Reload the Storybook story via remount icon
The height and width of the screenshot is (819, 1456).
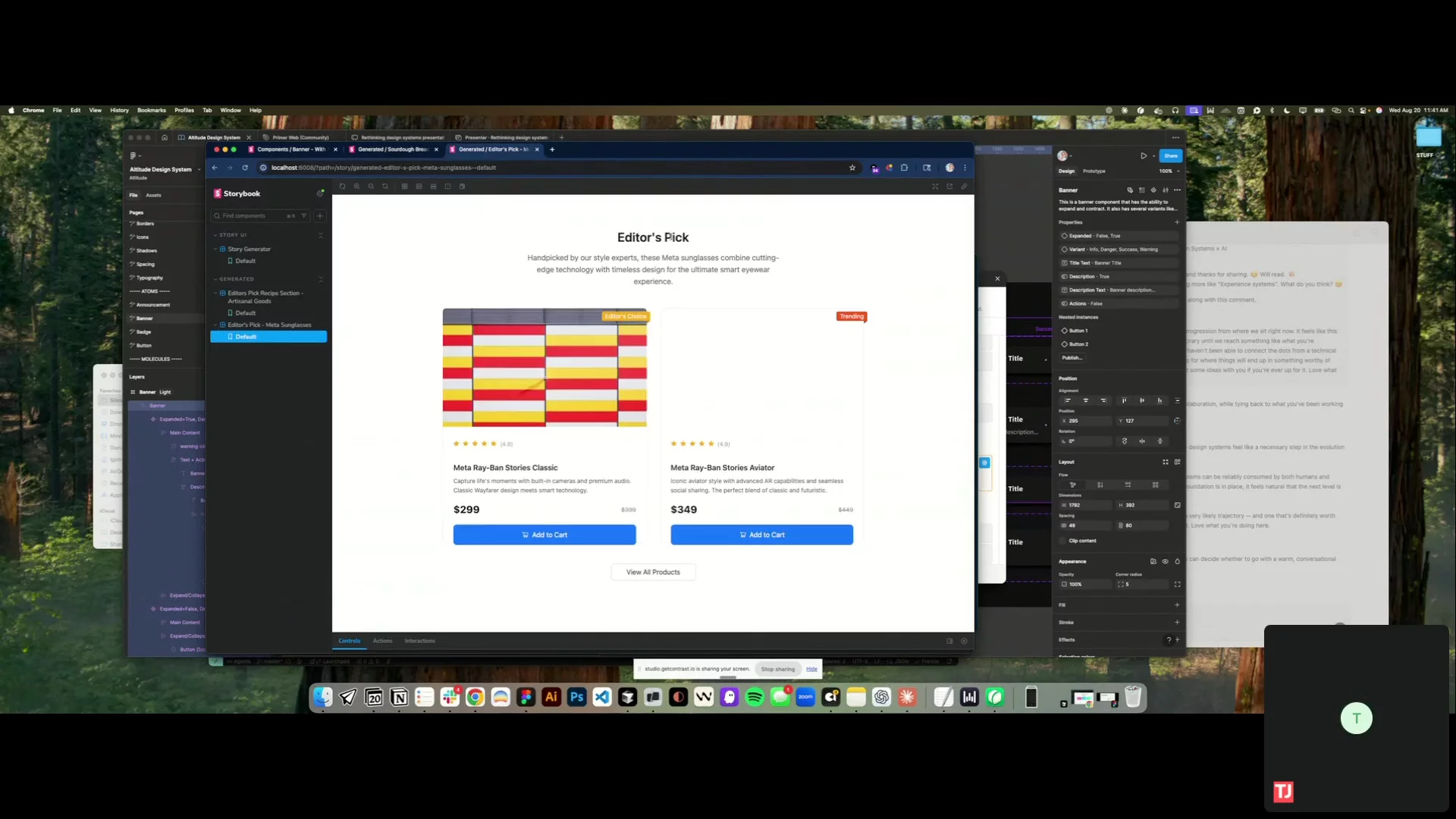[x=342, y=187]
